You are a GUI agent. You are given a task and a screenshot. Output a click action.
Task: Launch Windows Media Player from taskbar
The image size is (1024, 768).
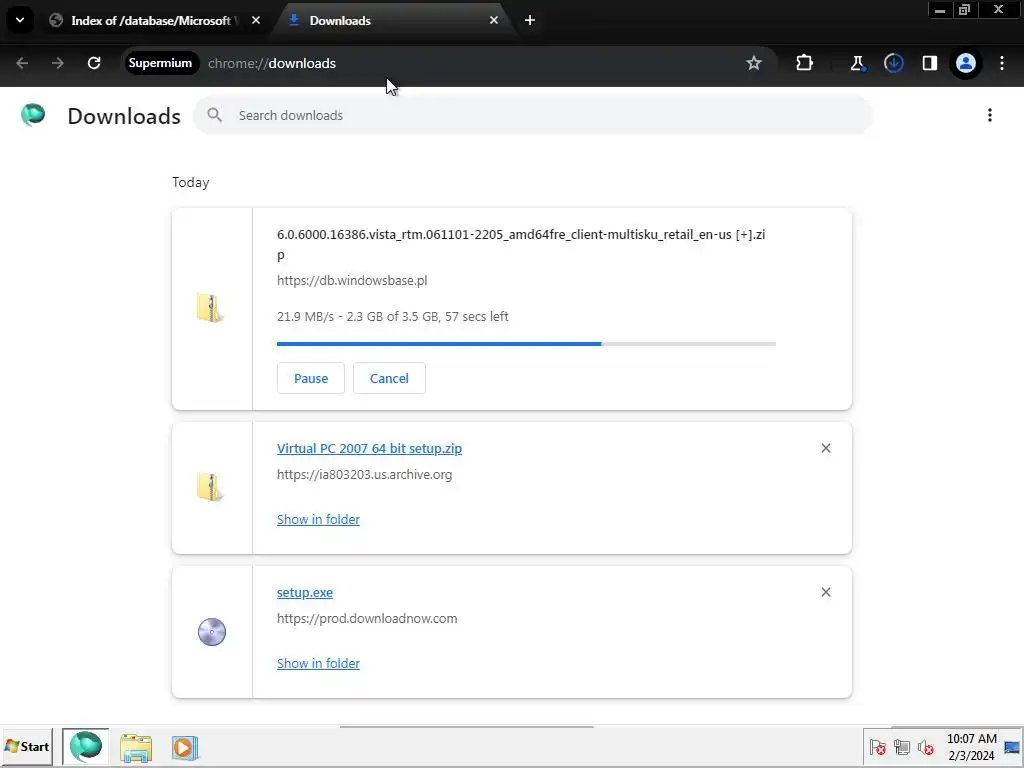coord(185,747)
